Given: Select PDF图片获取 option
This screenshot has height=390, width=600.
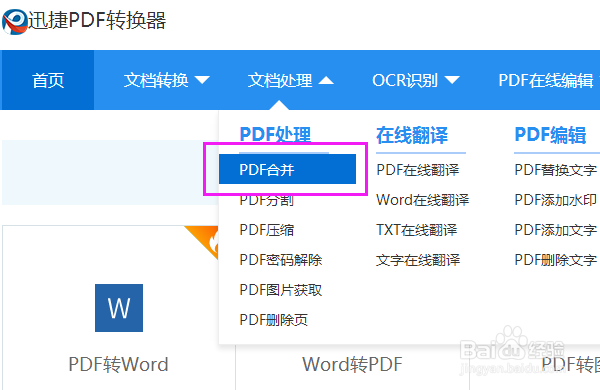Looking at the screenshot, I should 281,290.
